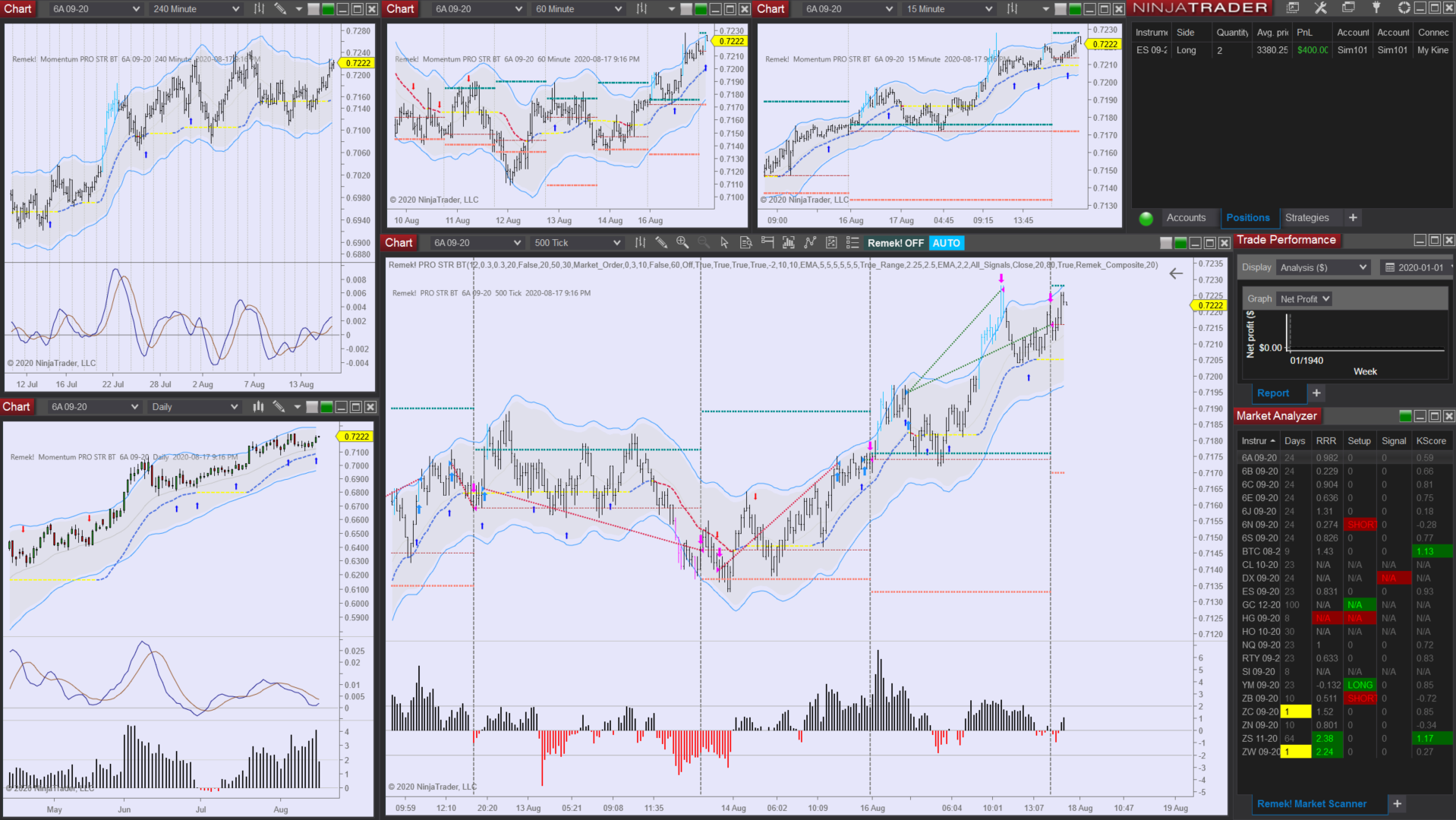
Task: Select the drawing tools pencil in 500 Tick chart
Action: (661, 243)
